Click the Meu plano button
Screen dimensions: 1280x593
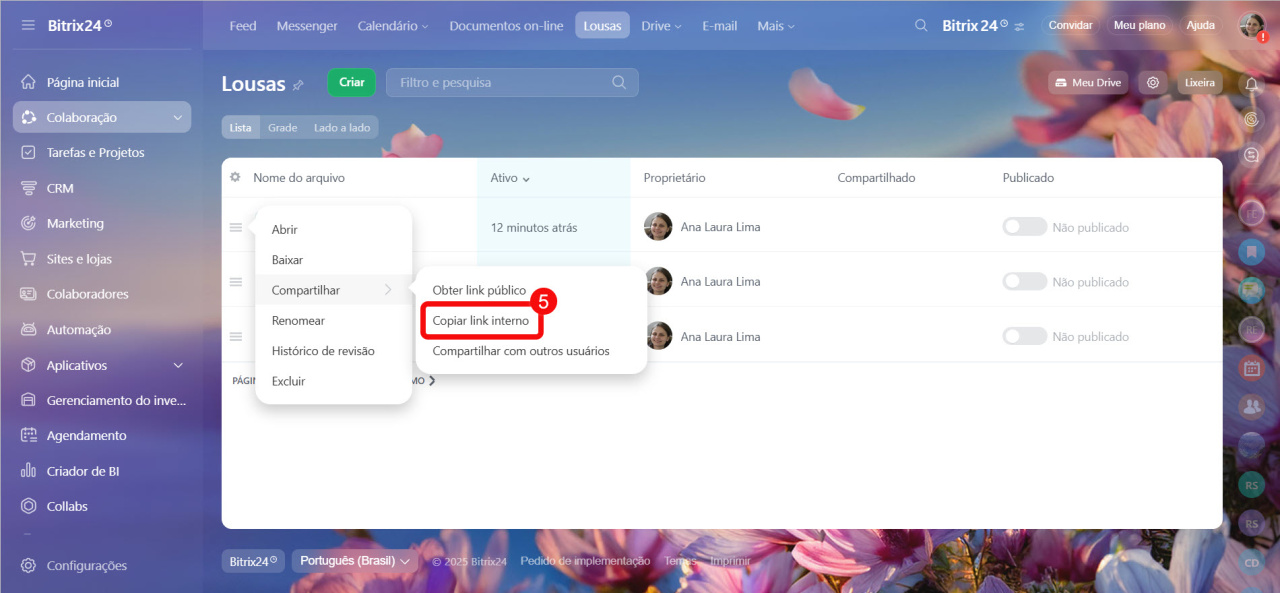pos(1139,25)
